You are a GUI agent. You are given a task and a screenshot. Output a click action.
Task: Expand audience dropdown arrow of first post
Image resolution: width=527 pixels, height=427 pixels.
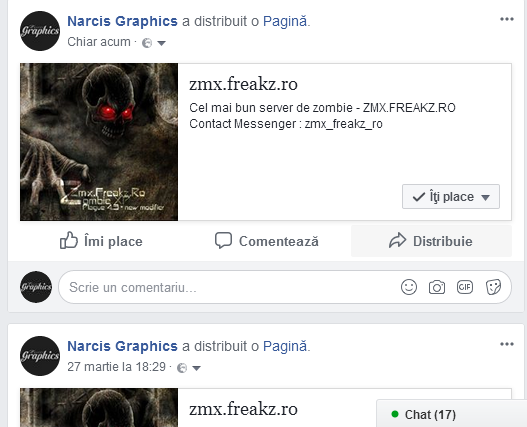(162, 43)
